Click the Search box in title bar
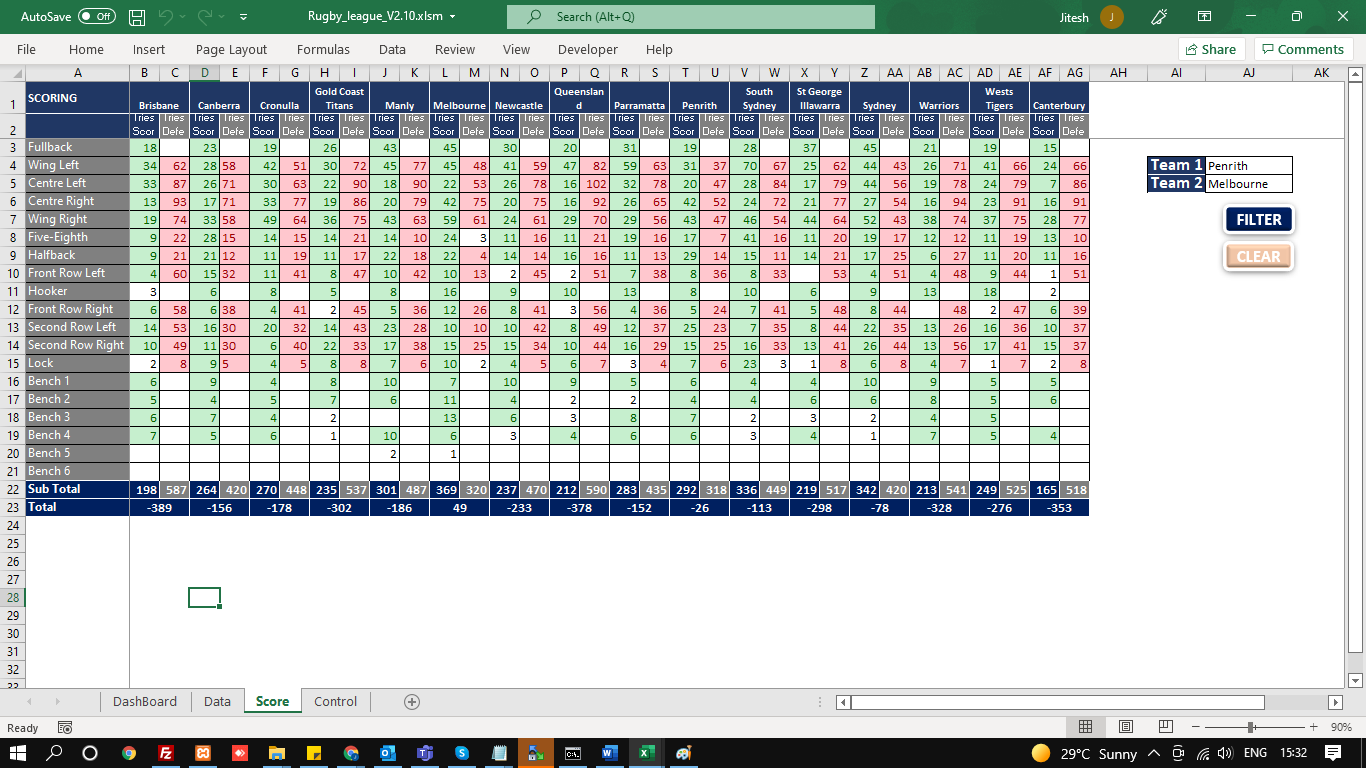This screenshot has height=768, width=1366. click(690, 17)
